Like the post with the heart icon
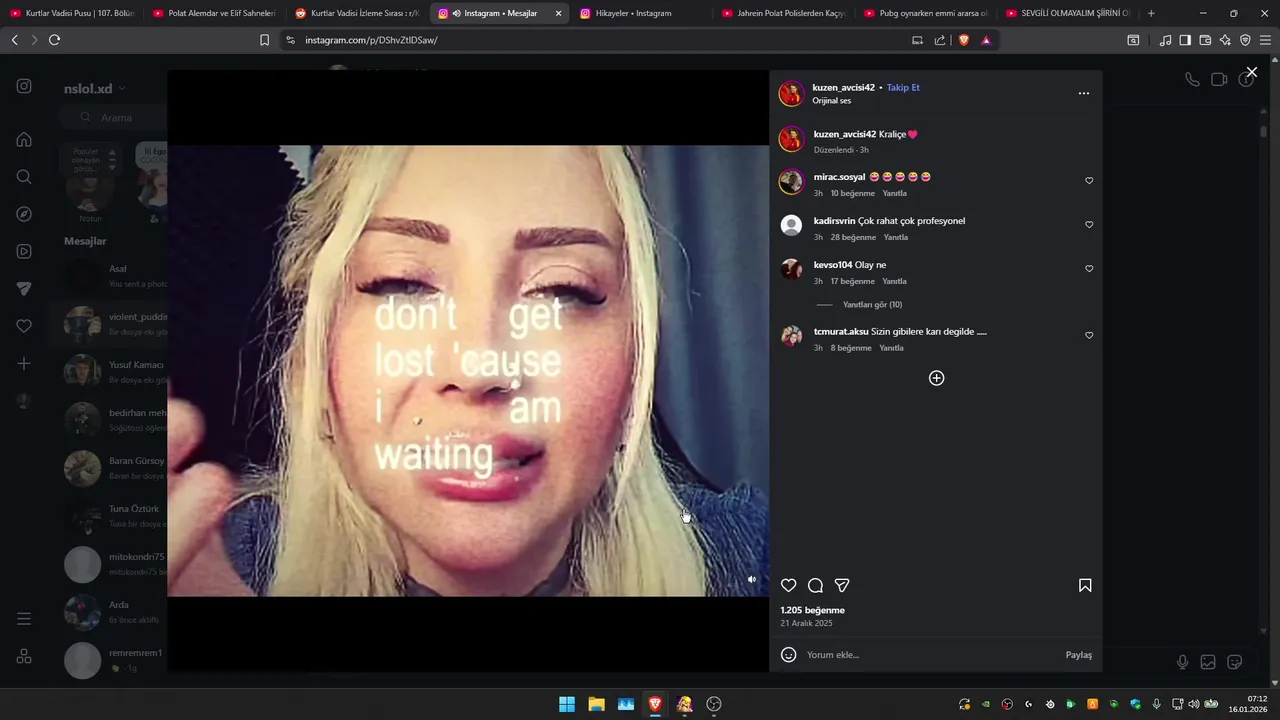Image resolution: width=1280 pixels, height=720 pixels. (x=788, y=585)
